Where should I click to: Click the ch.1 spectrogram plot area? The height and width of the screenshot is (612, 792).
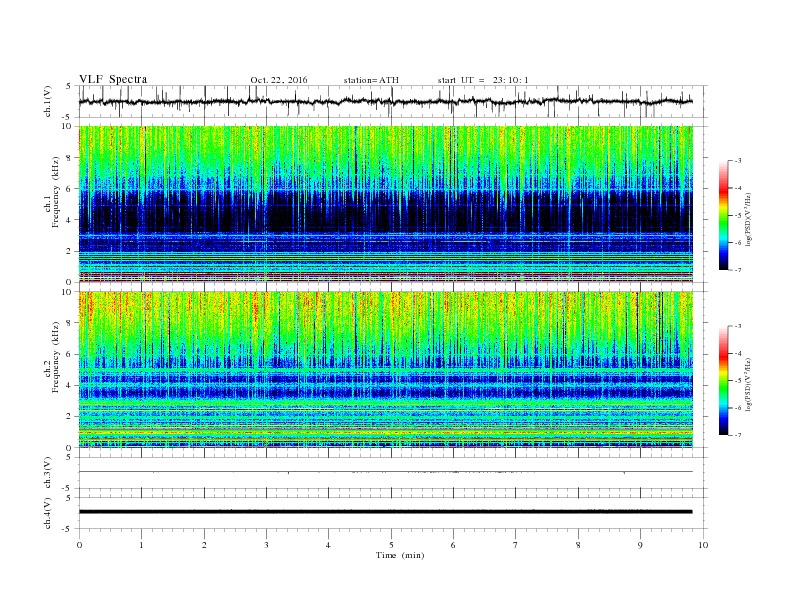[x=385, y=204]
